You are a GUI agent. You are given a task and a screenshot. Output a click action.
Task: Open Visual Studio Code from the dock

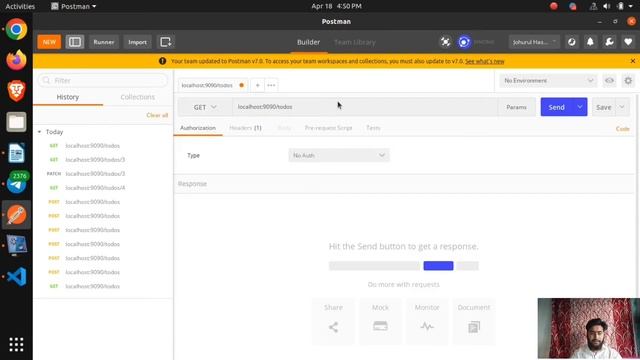tap(16, 276)
